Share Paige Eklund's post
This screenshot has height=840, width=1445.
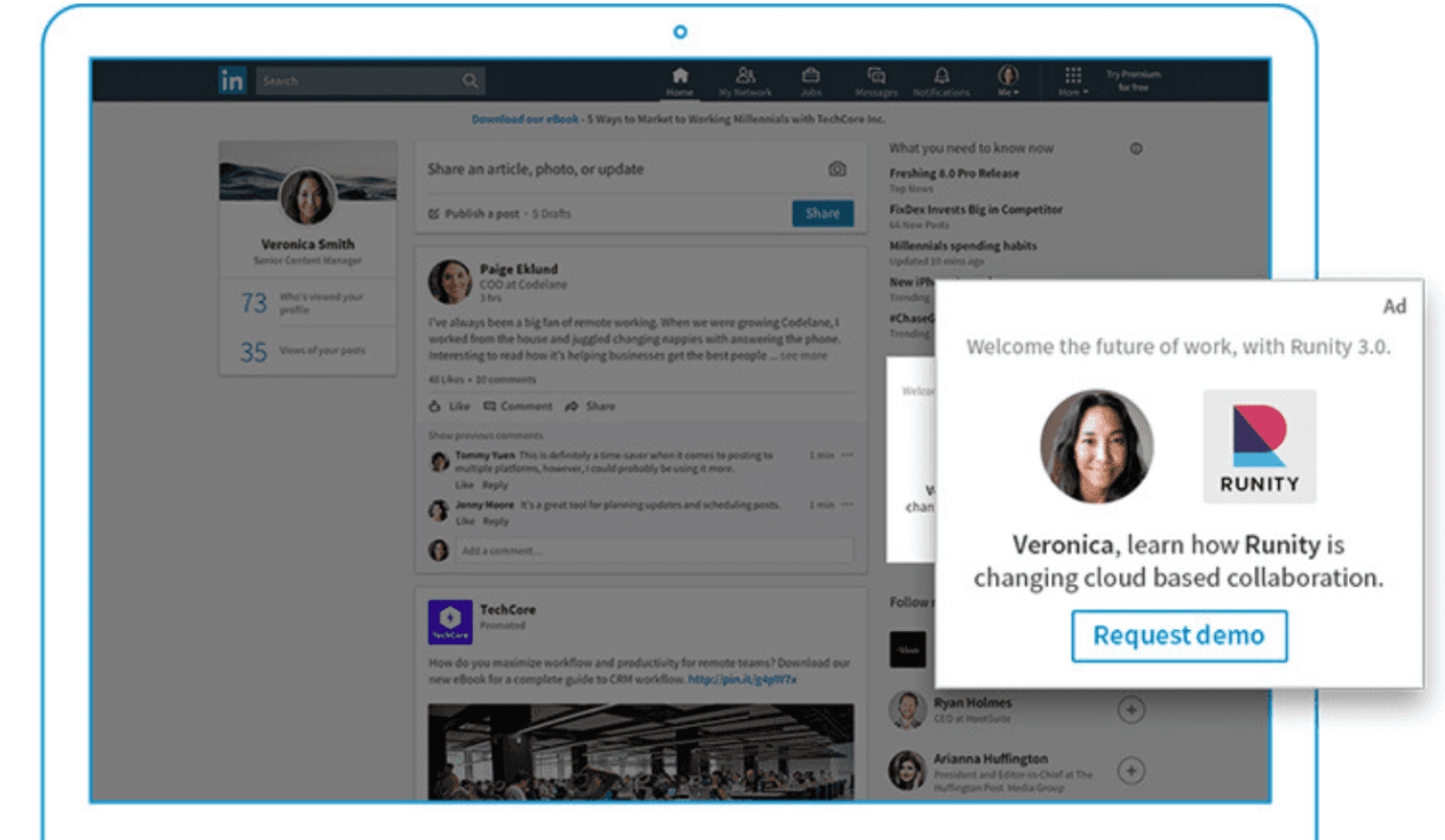(591, 406)
